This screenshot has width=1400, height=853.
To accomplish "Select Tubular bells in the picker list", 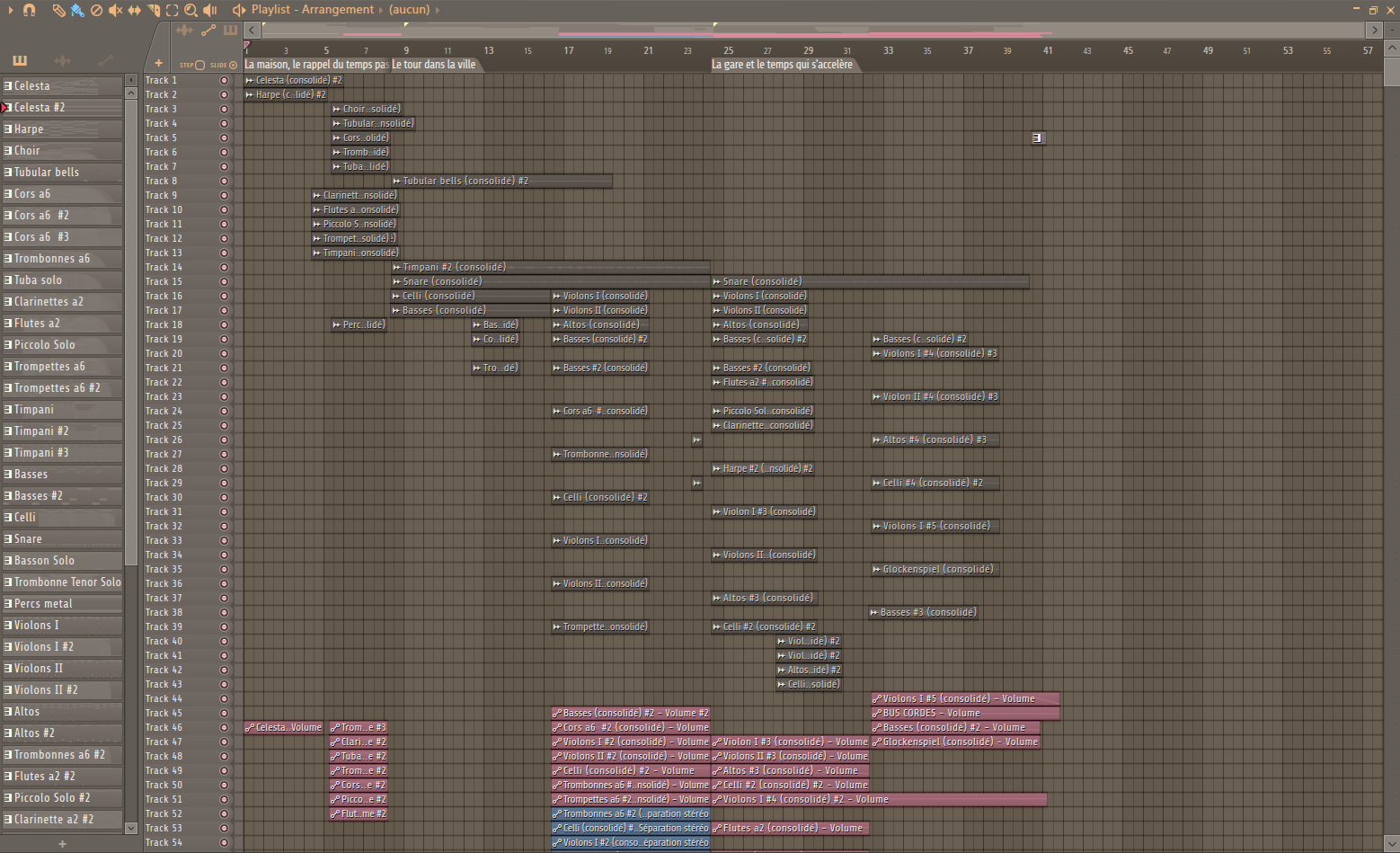I will [62, 173].
